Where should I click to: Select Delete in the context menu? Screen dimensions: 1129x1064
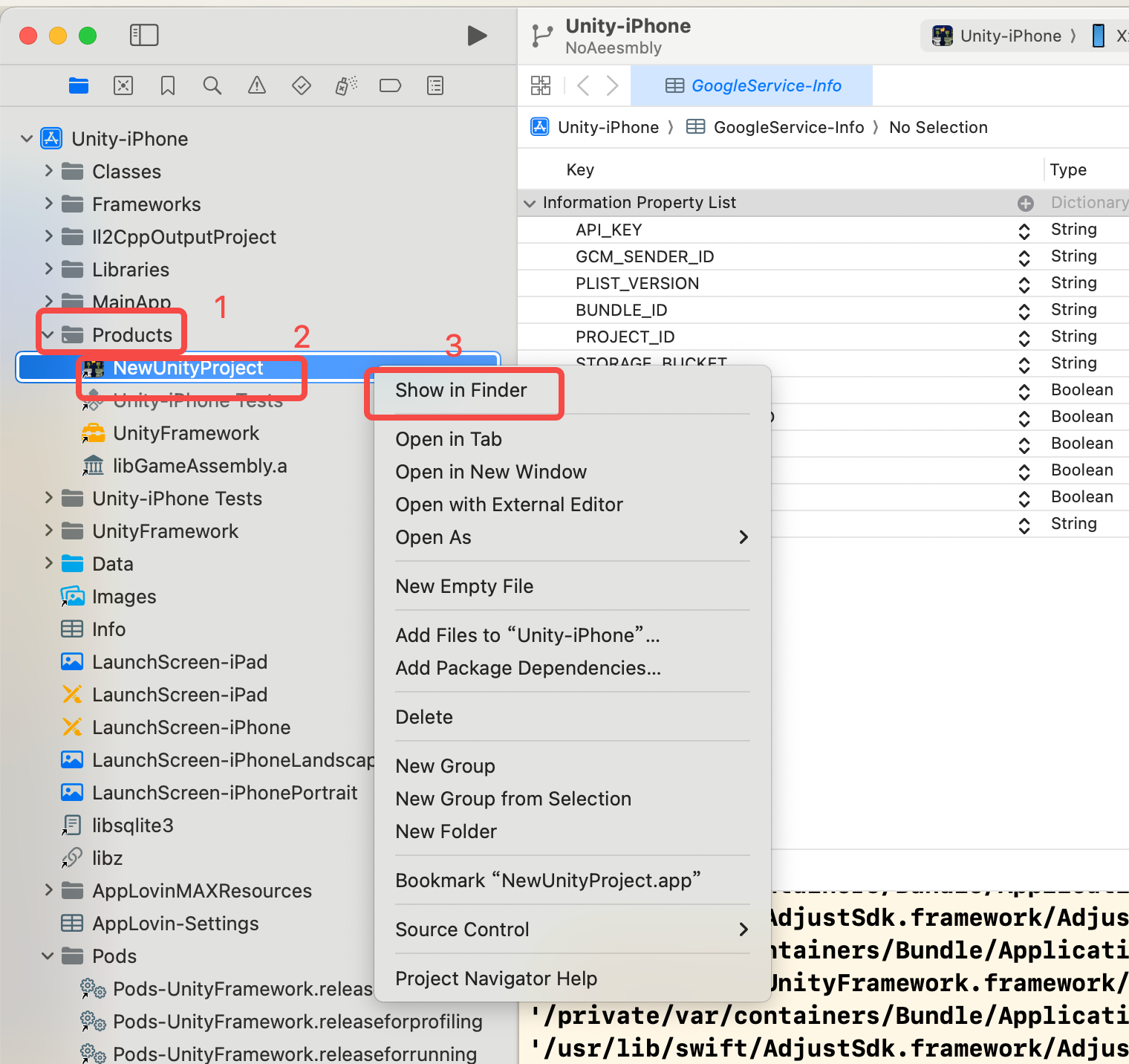coord(424,717)
